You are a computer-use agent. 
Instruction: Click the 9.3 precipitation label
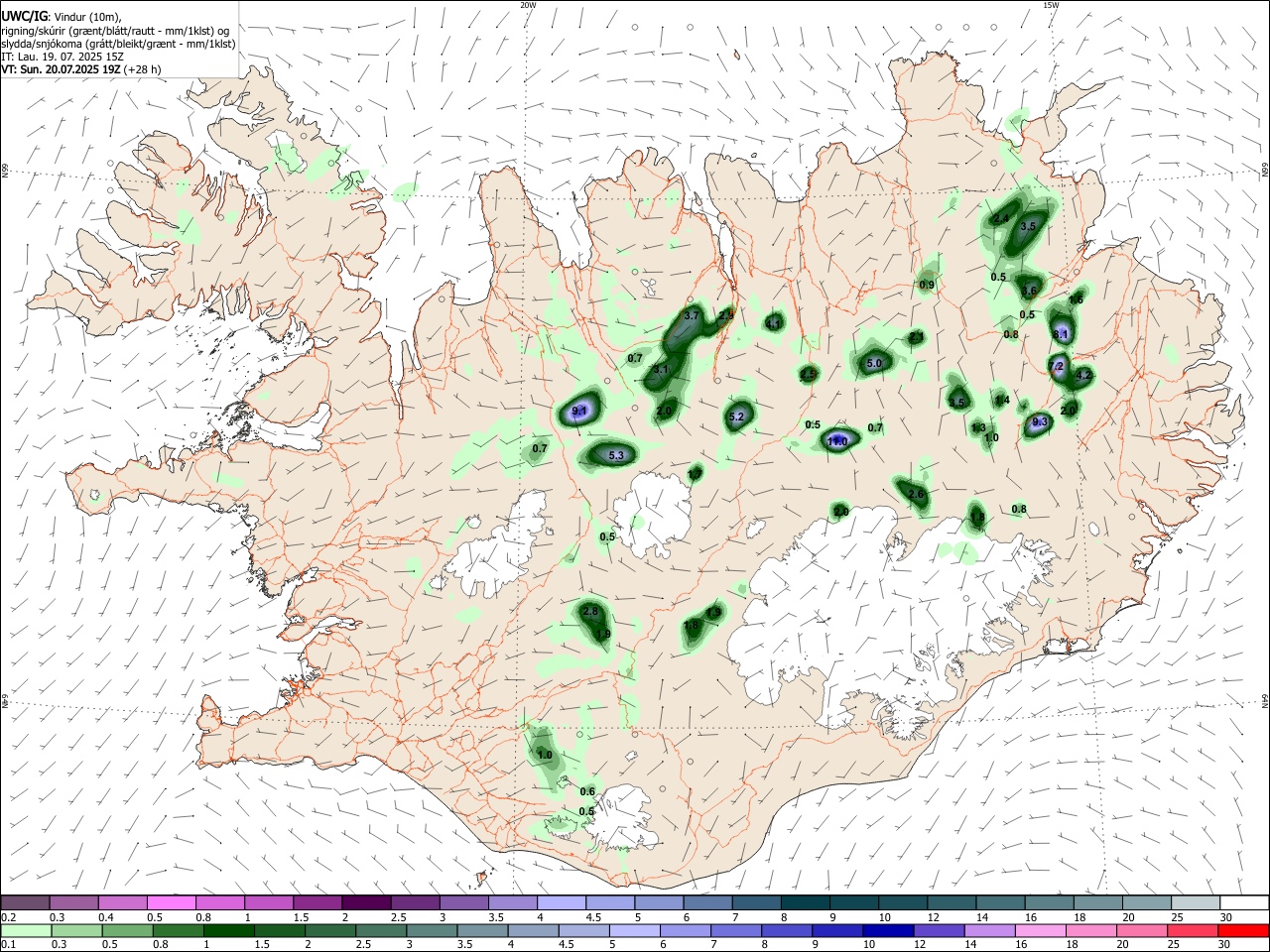tap(1040, 422)
